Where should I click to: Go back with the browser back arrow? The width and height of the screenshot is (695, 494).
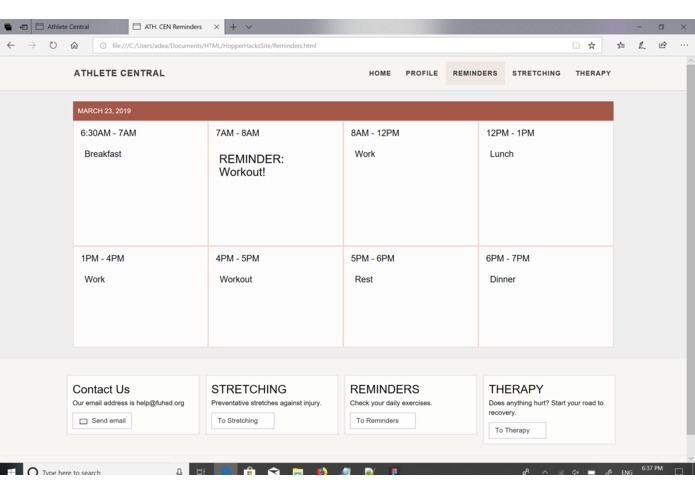click(11, 45)
